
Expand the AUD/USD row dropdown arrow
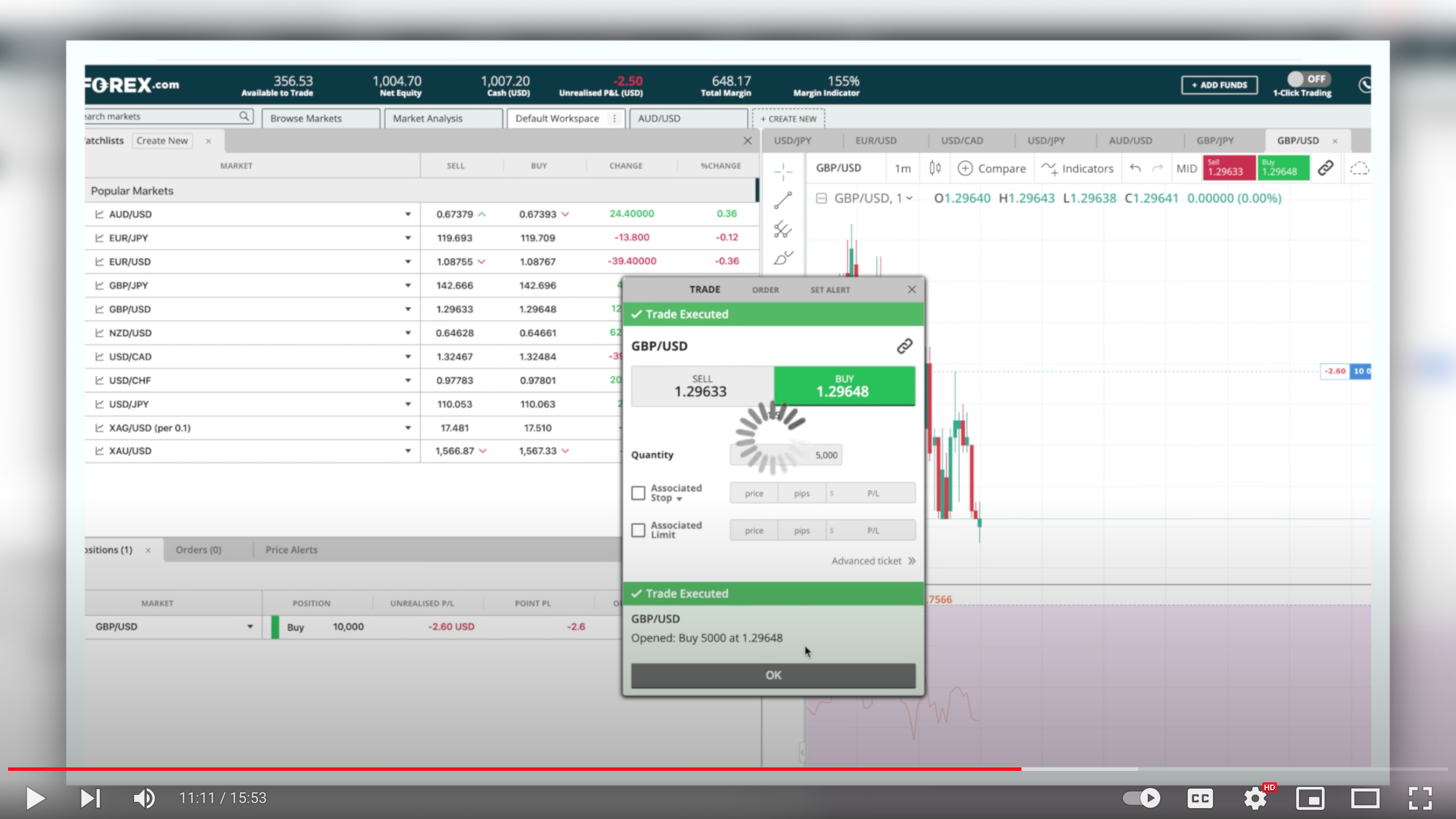tap(408, 214)
